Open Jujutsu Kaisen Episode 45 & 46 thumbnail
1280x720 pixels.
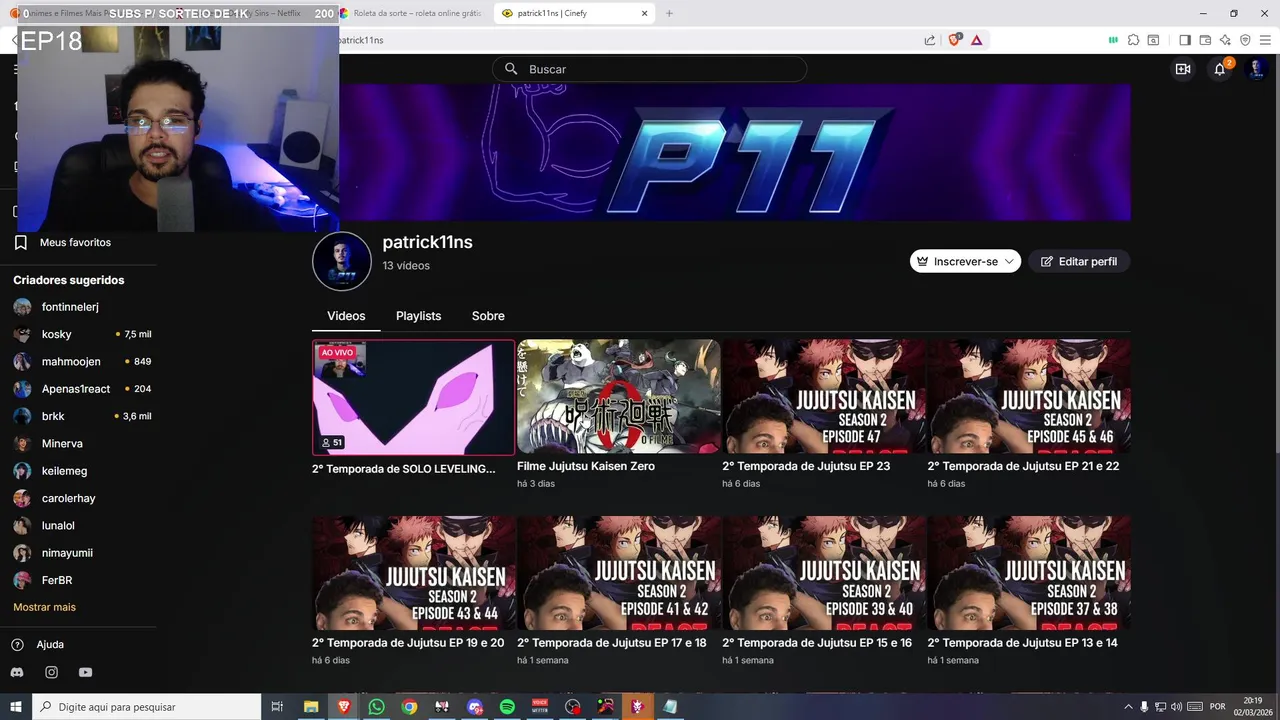[x=1029, y=397]
